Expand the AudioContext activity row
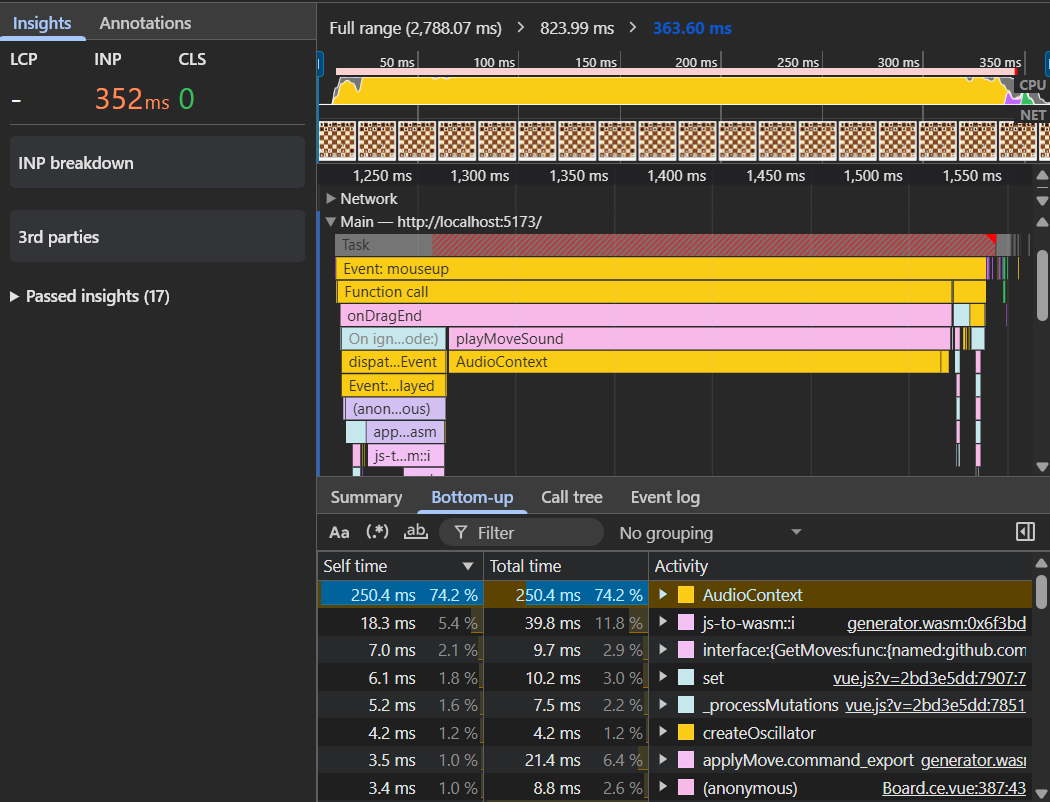1050x802 pixels. pos(663,594)
